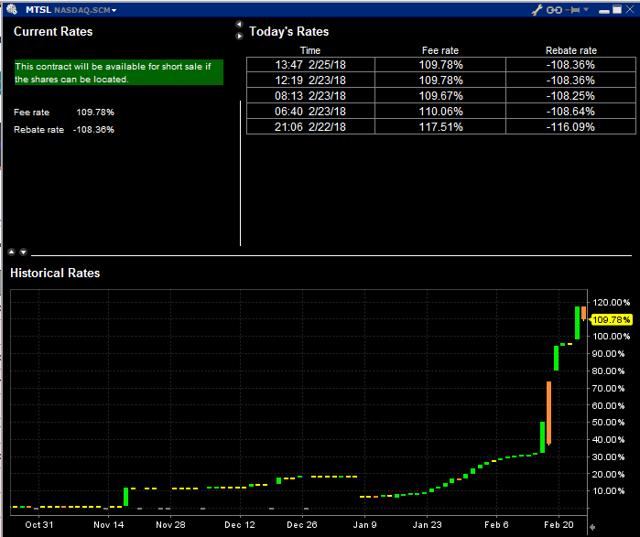Click the tall green bar from 100% to 117%
640x537 pixels.
(577, 323)
